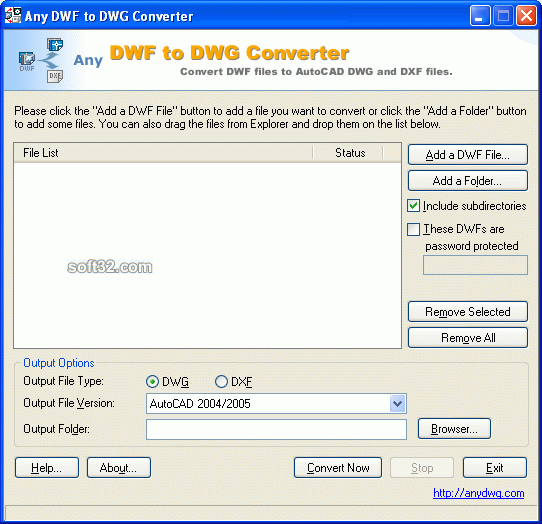Open the Output File Version dropdown
542x524 pixels.
398,403
